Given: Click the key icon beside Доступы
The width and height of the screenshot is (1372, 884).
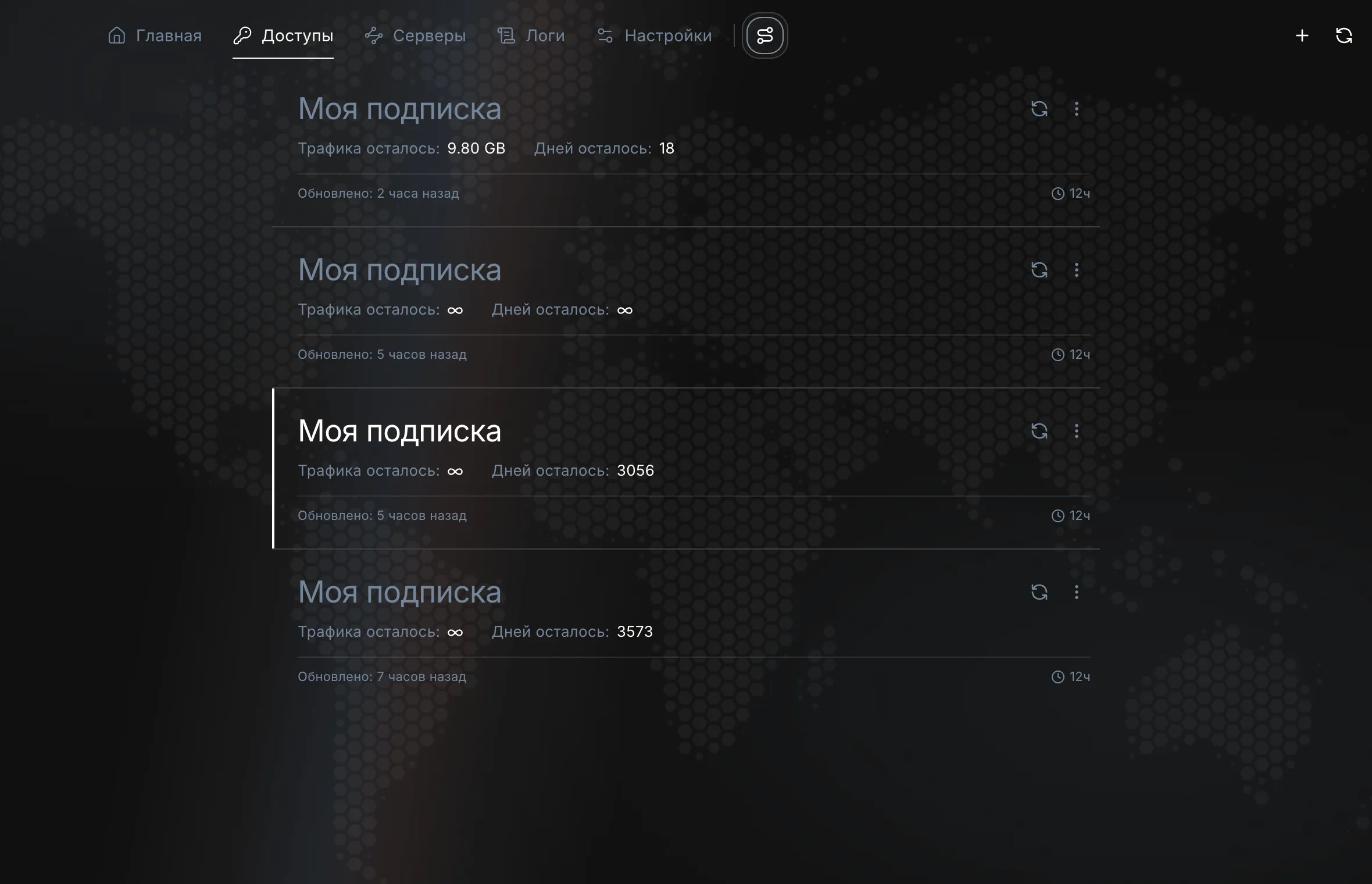Looking at the screenshot, I should click(x=242, y=35).
